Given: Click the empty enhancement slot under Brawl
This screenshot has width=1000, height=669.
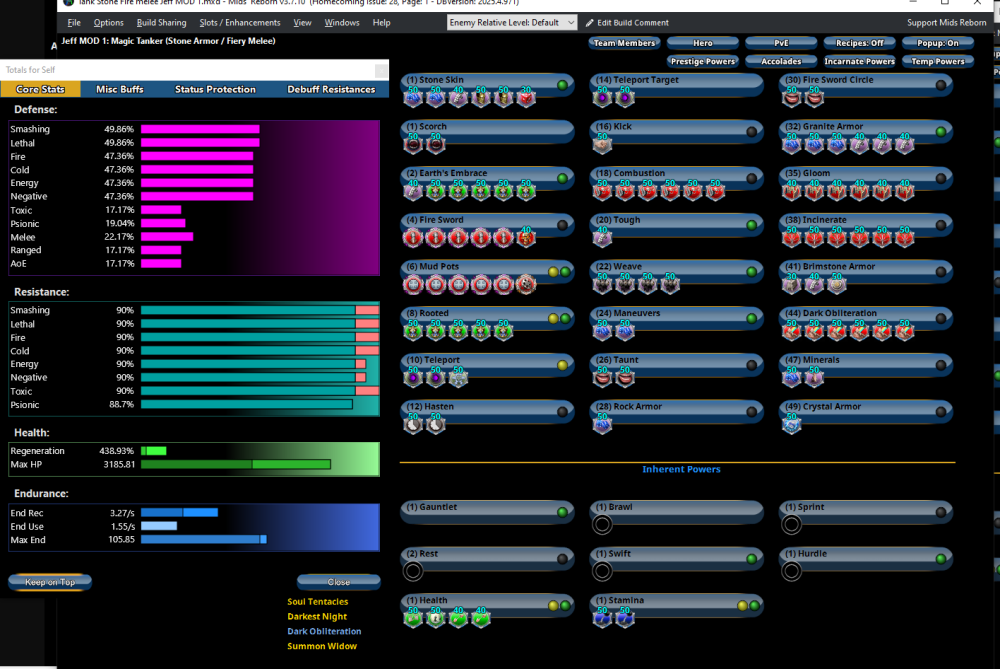Looking at the screenshot, I should tap(602, 524).
